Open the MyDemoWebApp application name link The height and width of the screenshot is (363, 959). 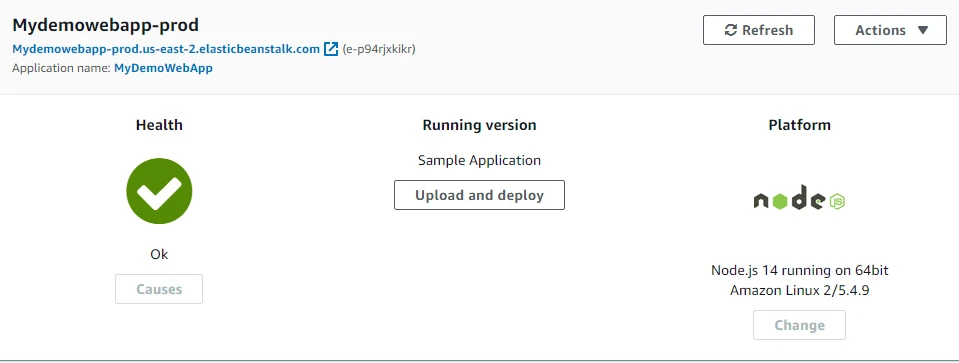[x=163, y=68]
